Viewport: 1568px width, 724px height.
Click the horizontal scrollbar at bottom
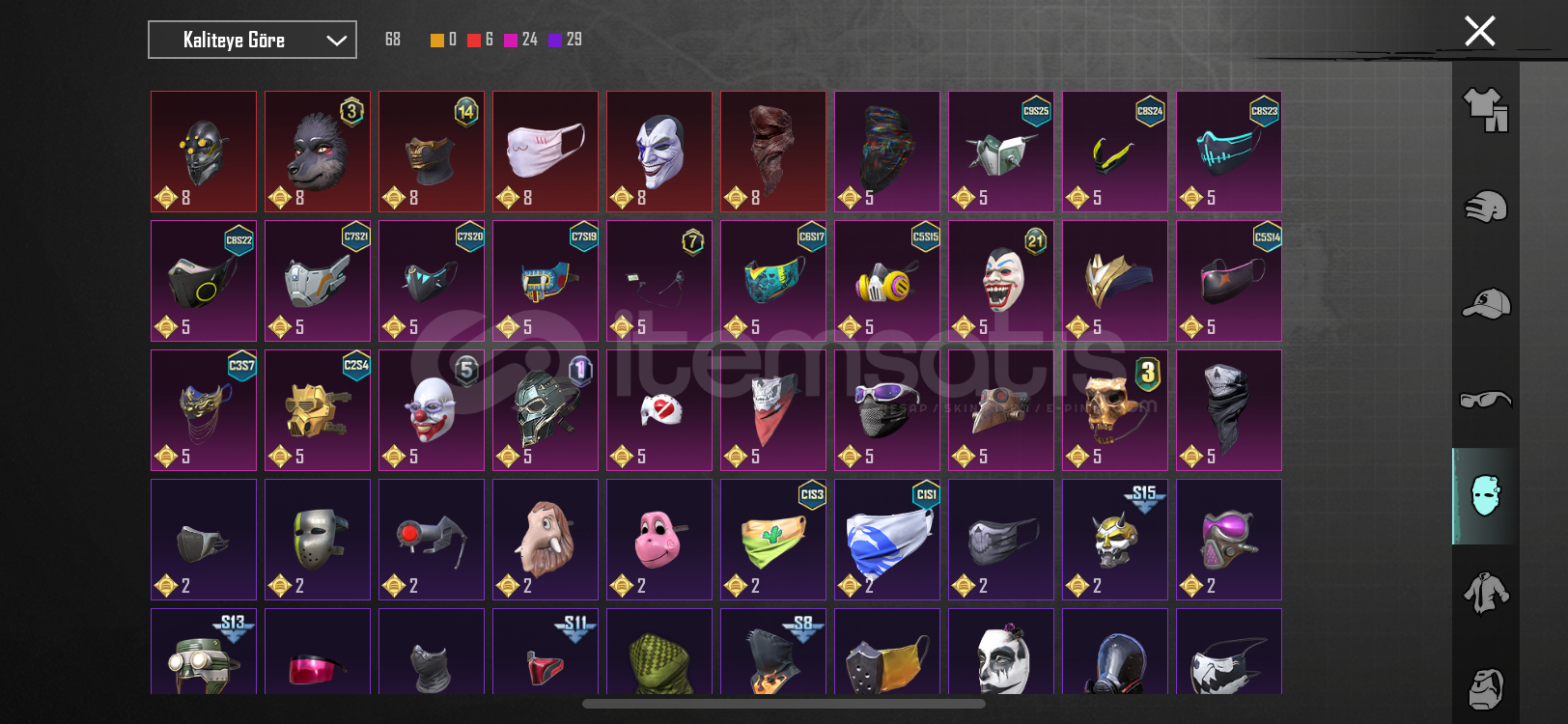783,704
